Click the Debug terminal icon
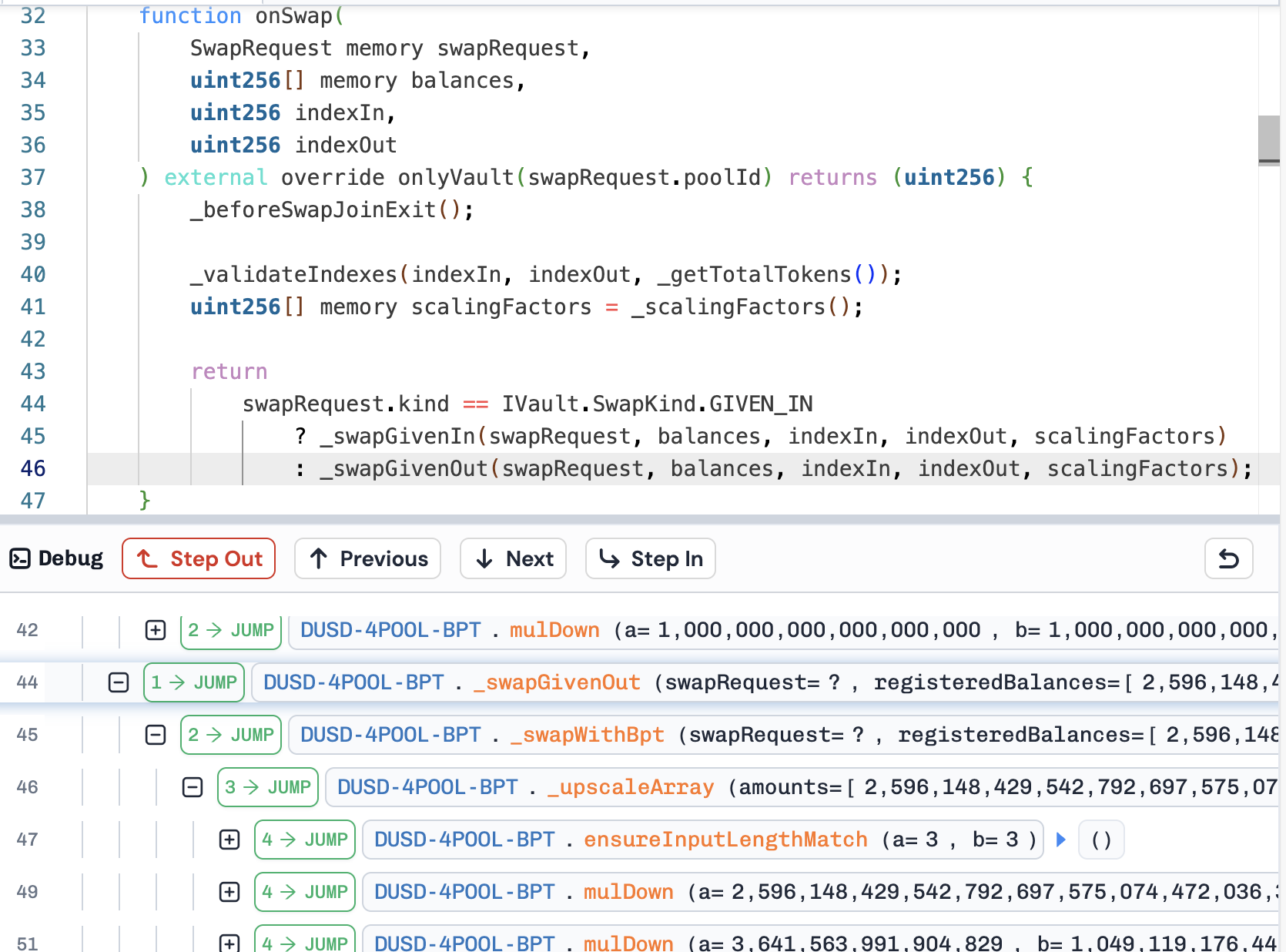Image resolution: width=1286 pixels, height=952 pixels. tap(20, 558)
